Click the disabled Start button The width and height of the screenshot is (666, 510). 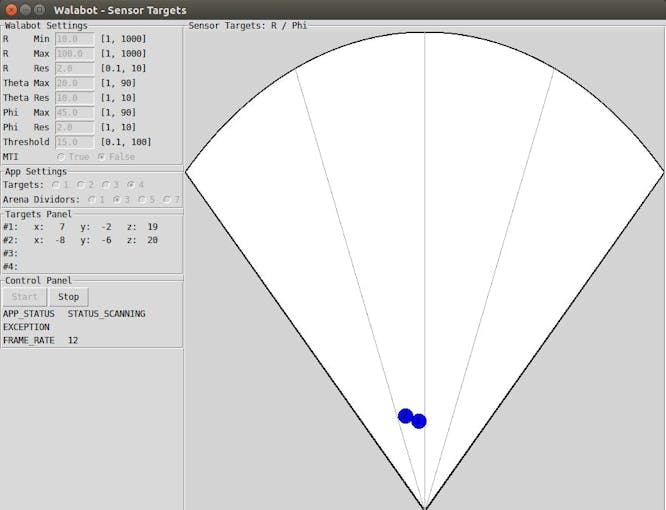(x=24, y=297)
